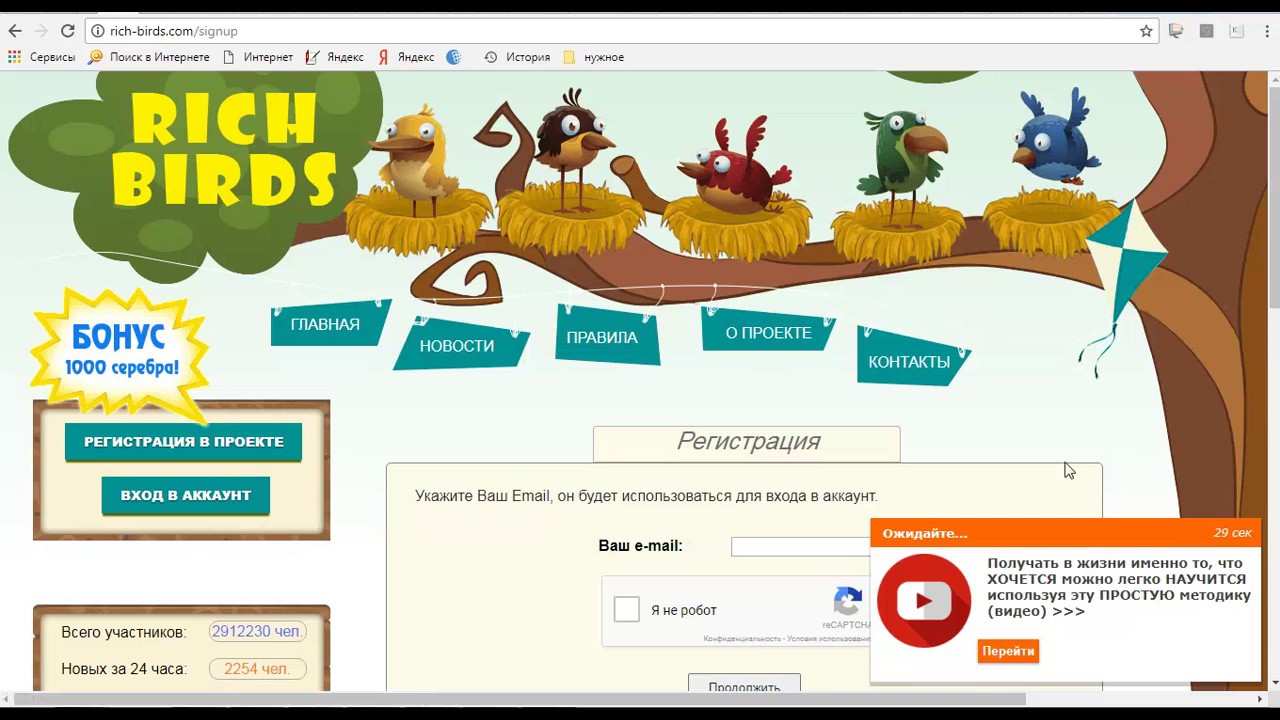This screenshot has width=1280, height=720.
Task: Check the Я не робот checkbox
Action: click(627, 609)
